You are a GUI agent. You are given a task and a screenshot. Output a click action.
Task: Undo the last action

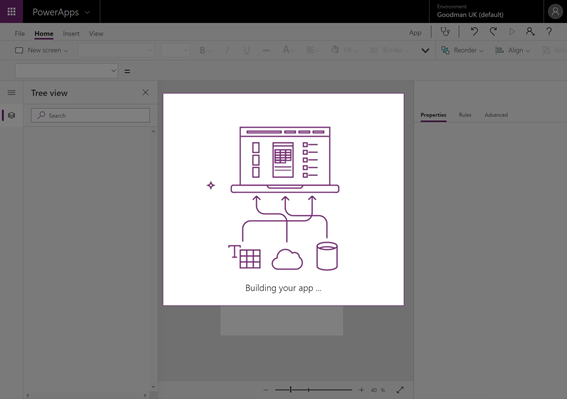click(474, 32)
